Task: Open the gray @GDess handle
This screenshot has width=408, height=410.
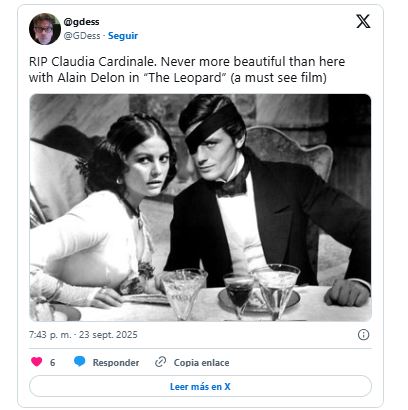Action: [x=82, y=36]
